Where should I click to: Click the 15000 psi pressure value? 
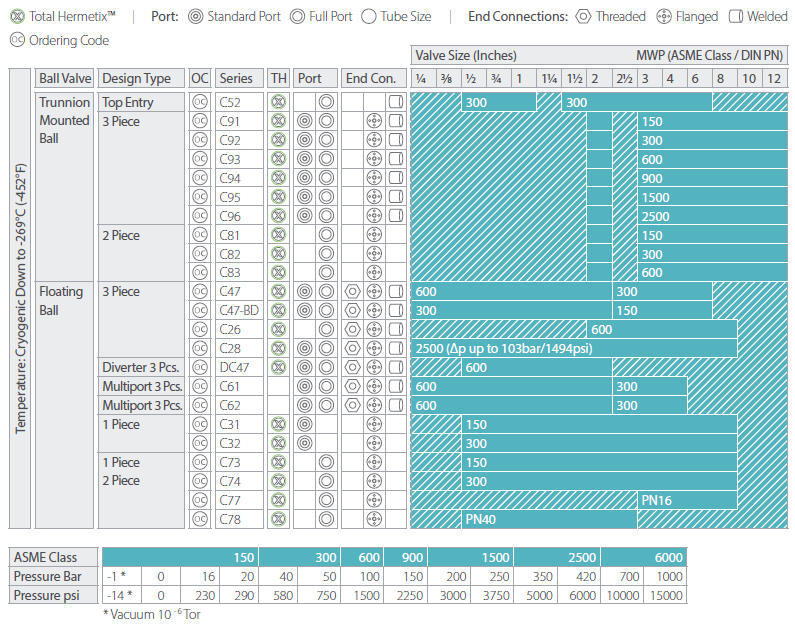[667, 595]
